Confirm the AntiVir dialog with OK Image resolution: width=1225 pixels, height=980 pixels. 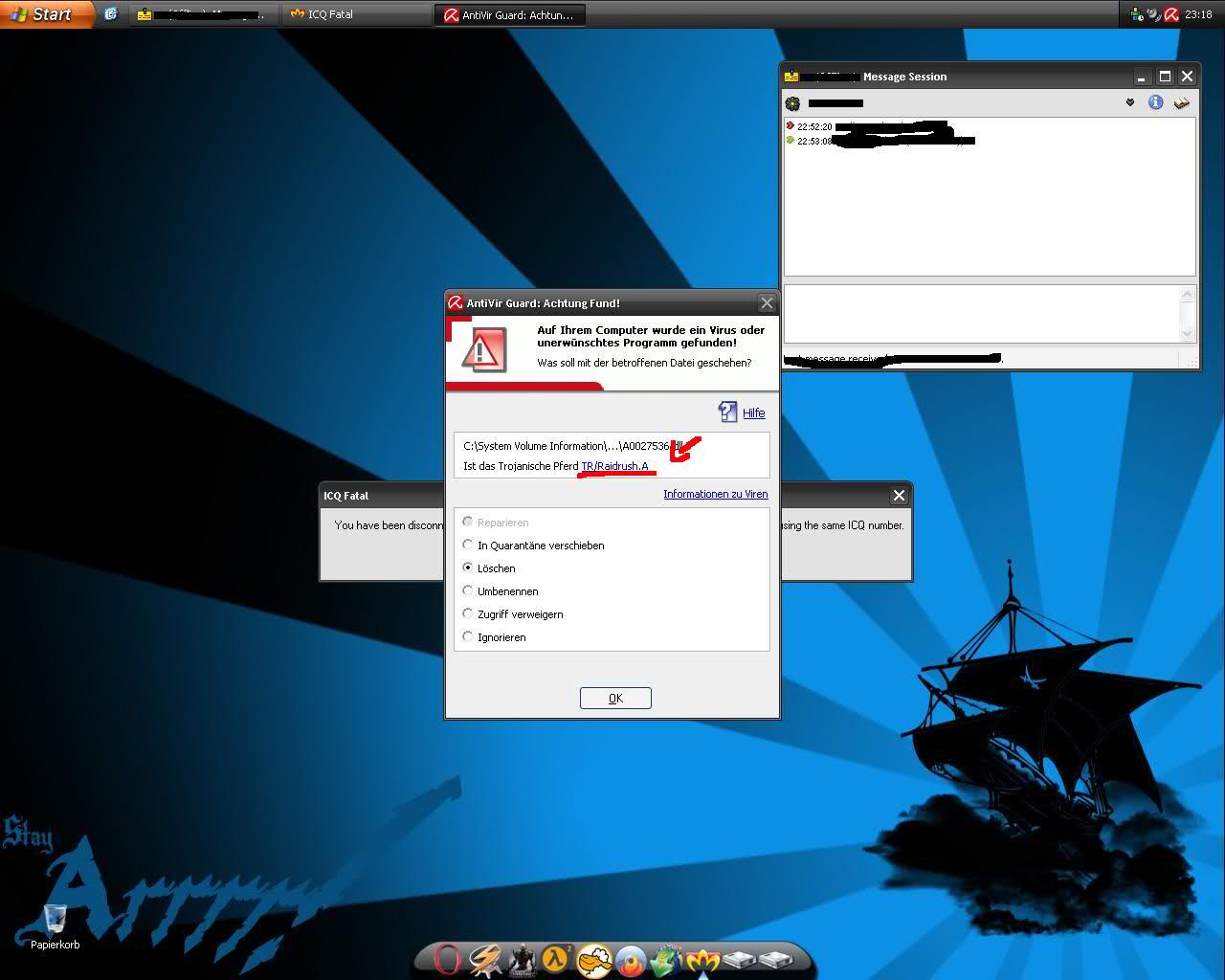click(615, 698)
